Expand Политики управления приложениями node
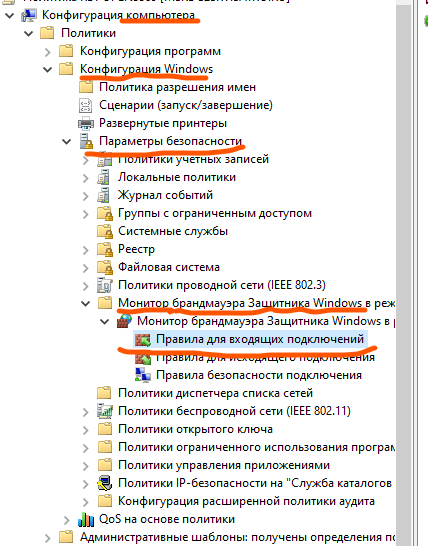The height and width of the screenshot is (546, 428). (x=86, y=466)
